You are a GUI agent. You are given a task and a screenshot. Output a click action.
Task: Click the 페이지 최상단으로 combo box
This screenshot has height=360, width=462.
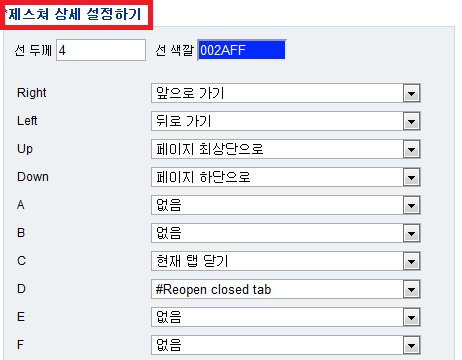click(x=286, y=149)
